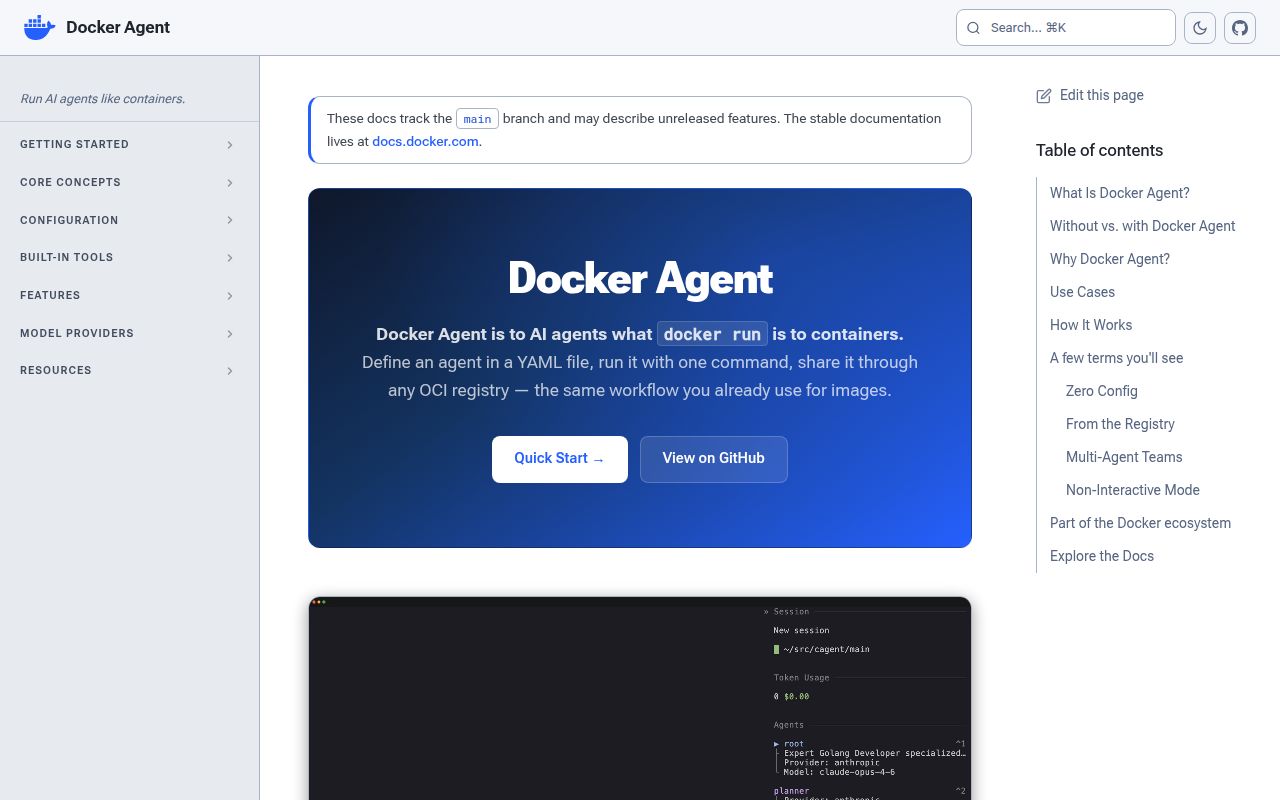Image resolution: width=1280 pixels, height=800 pixels.
Task: Jump to Part of the Docker ecosystem
Action: click(x=1140, y=523)
